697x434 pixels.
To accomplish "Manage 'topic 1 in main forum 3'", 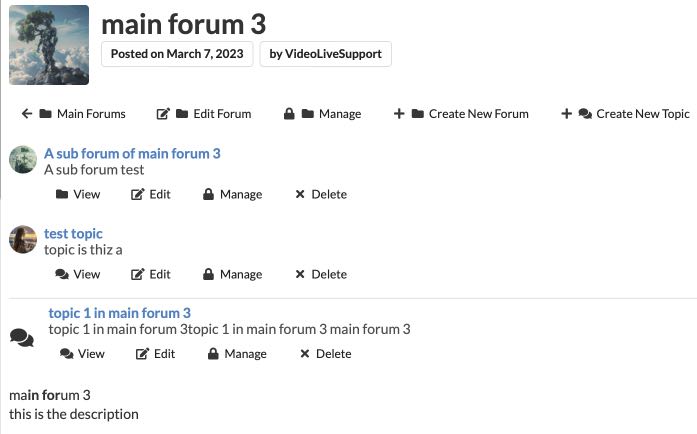I will point(237,354).
